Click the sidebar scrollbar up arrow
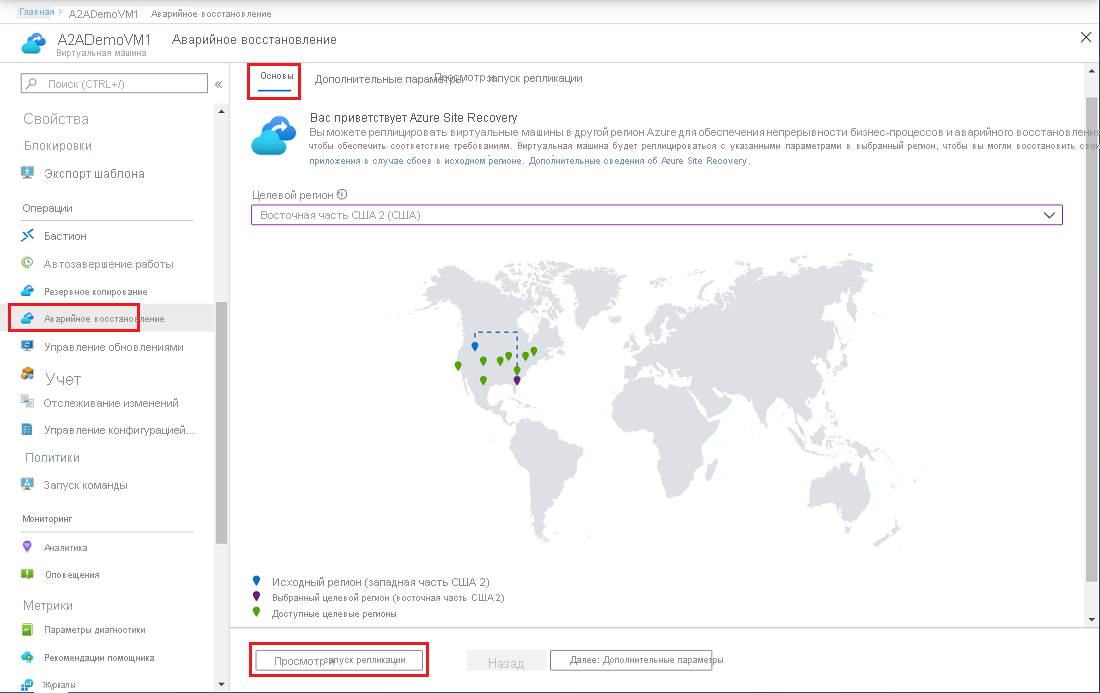1100x693 pixels. coord(222,111)
